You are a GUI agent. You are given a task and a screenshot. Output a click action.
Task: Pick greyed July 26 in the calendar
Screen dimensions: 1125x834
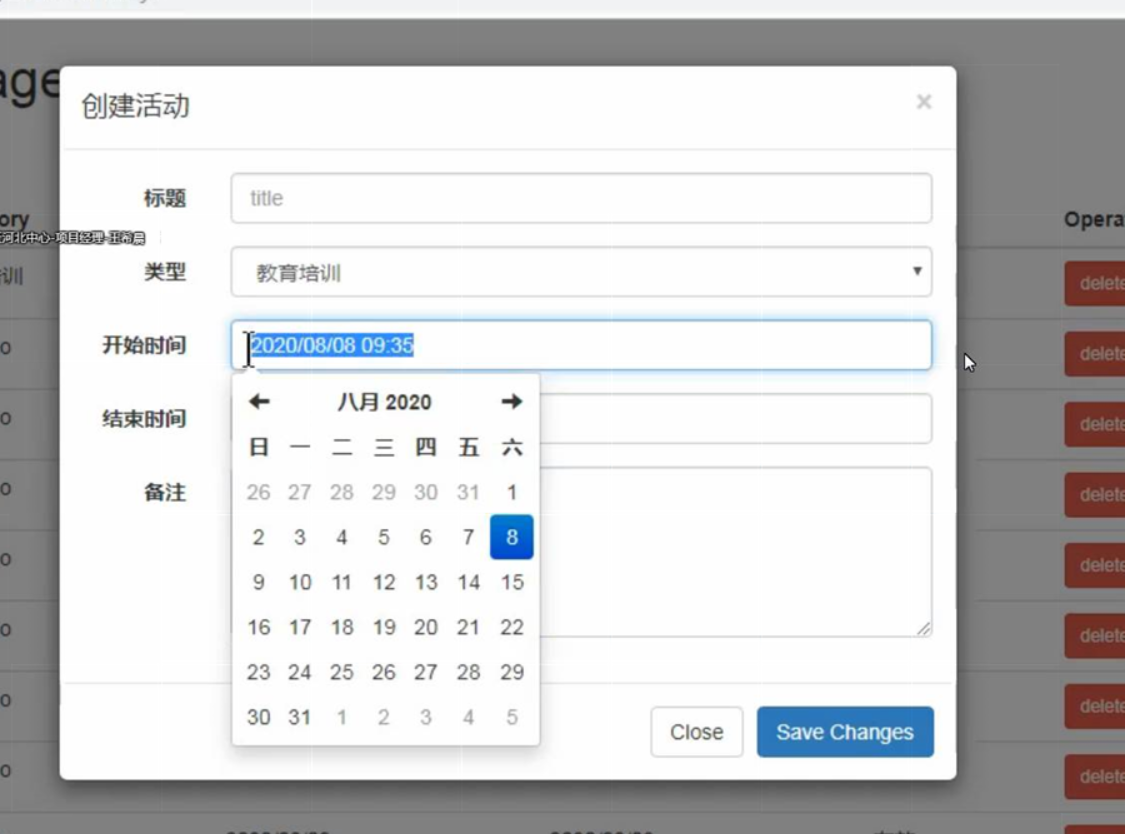pyautogui.click(x=258, y=492)
